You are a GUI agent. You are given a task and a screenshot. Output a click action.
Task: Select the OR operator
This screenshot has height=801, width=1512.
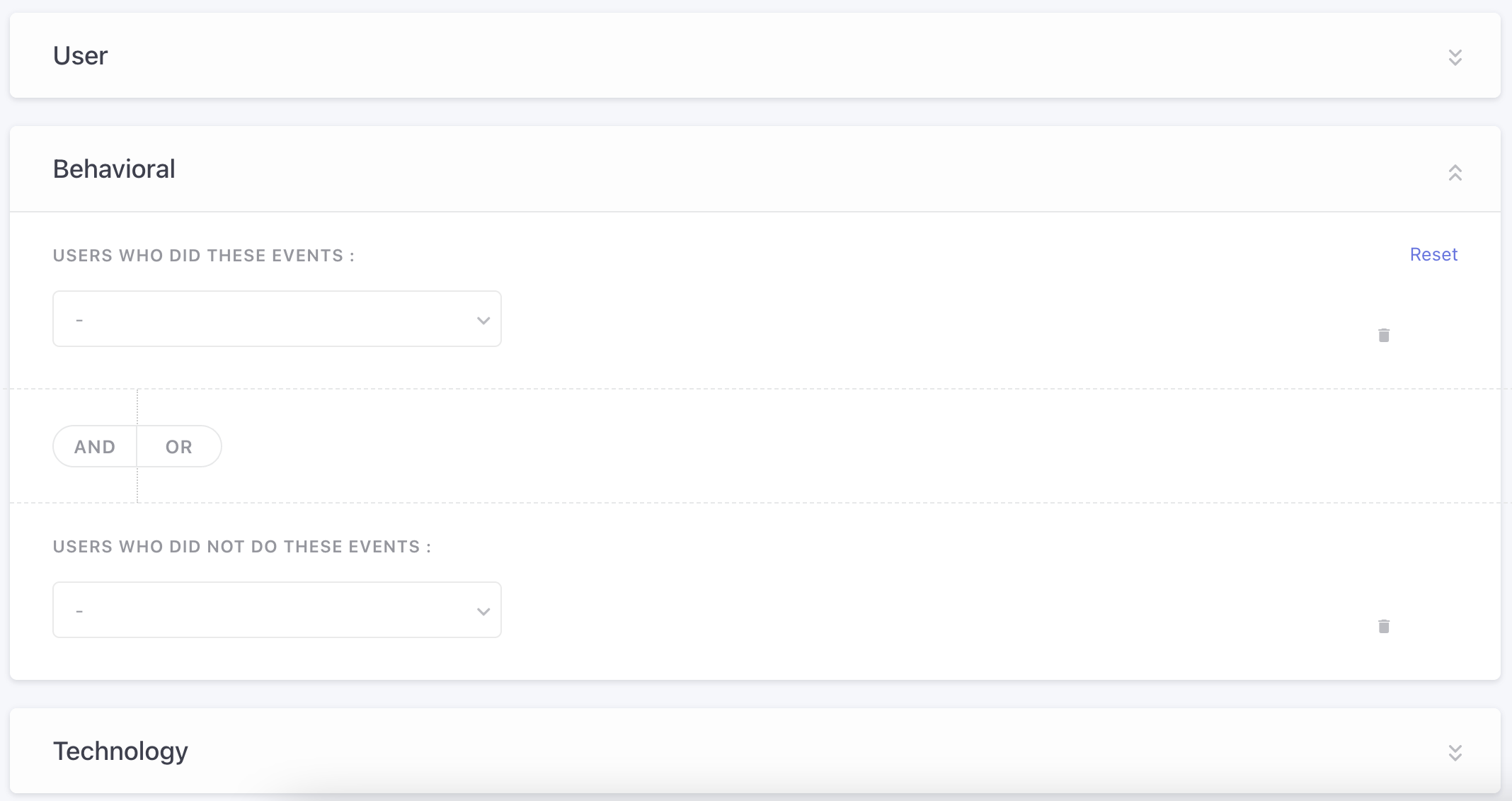pos(179,447)
